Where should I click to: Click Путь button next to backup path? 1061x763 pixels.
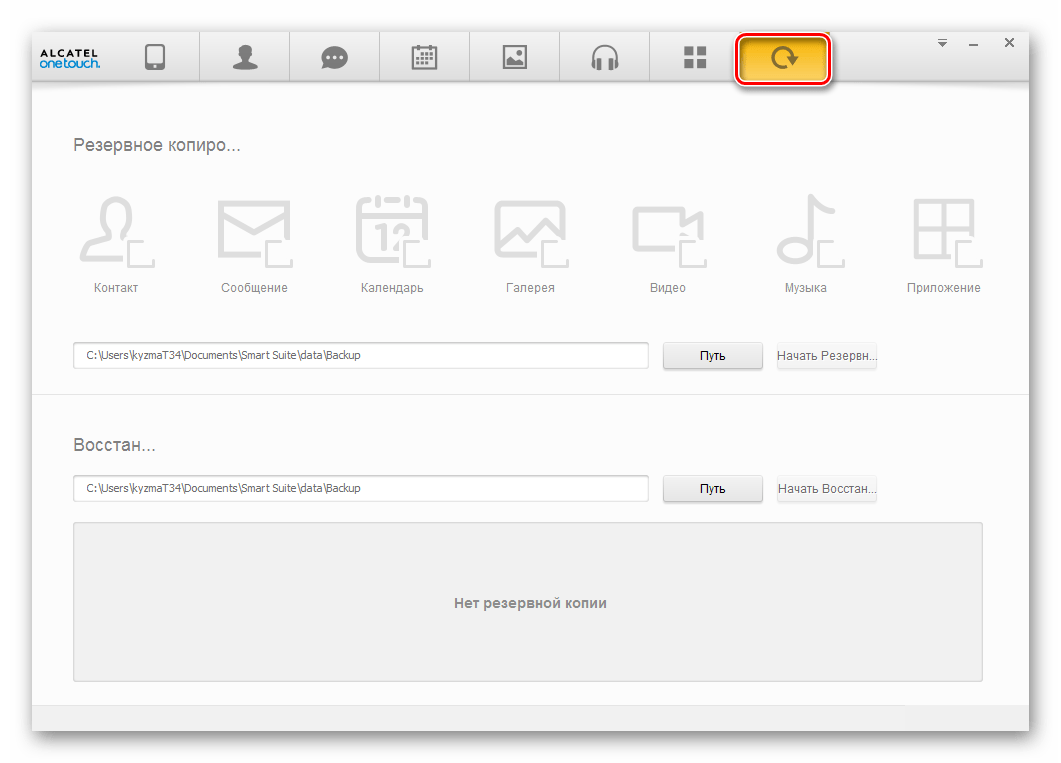pos(713,356)
